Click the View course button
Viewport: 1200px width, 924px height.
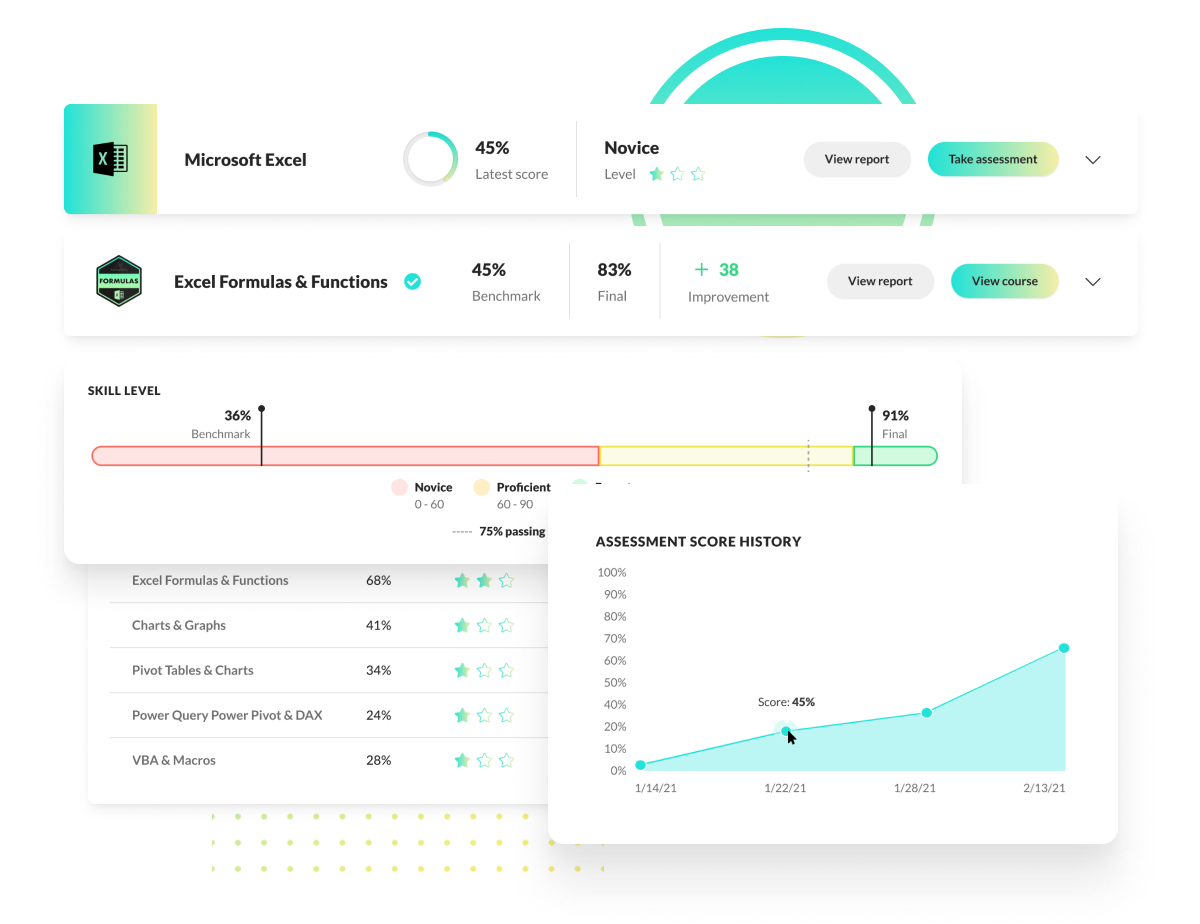[1005, 281]
